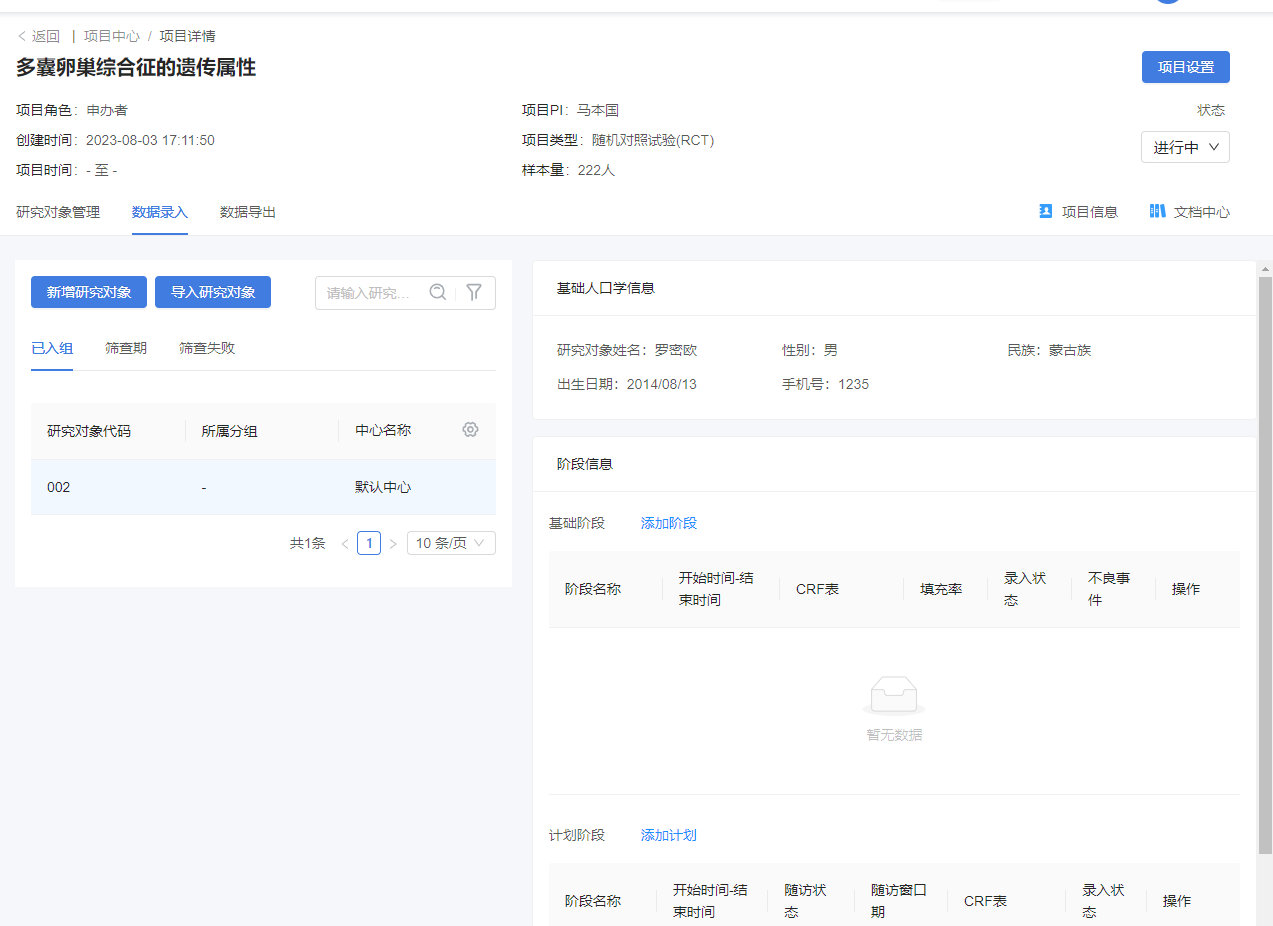Click the 项目设置 button
Screen dimensions: 1273x926
click(x=1185, y=67)
